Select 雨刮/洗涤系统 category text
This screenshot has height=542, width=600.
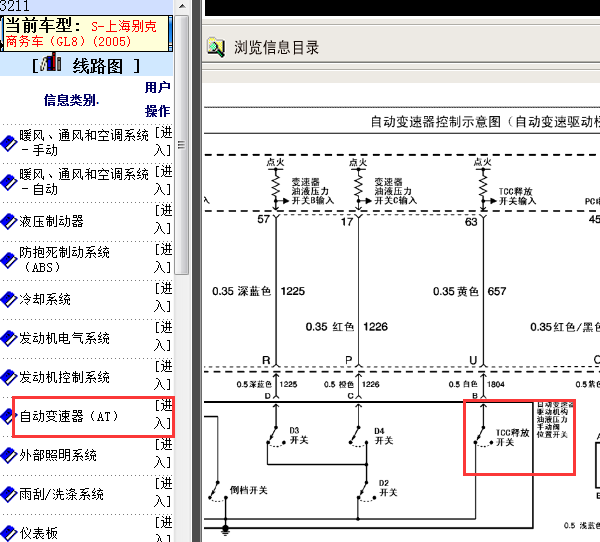click(x=61, y=495)
